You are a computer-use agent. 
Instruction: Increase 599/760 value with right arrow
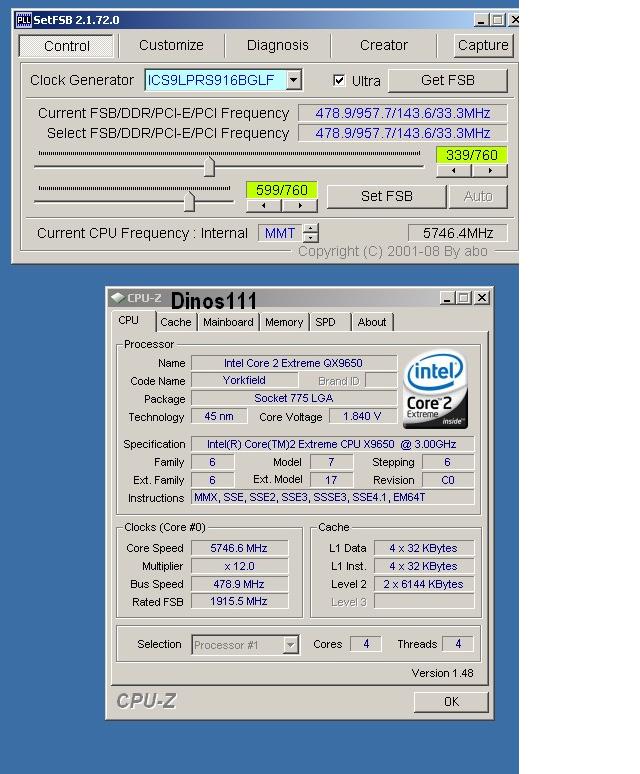tap(300, 205)
